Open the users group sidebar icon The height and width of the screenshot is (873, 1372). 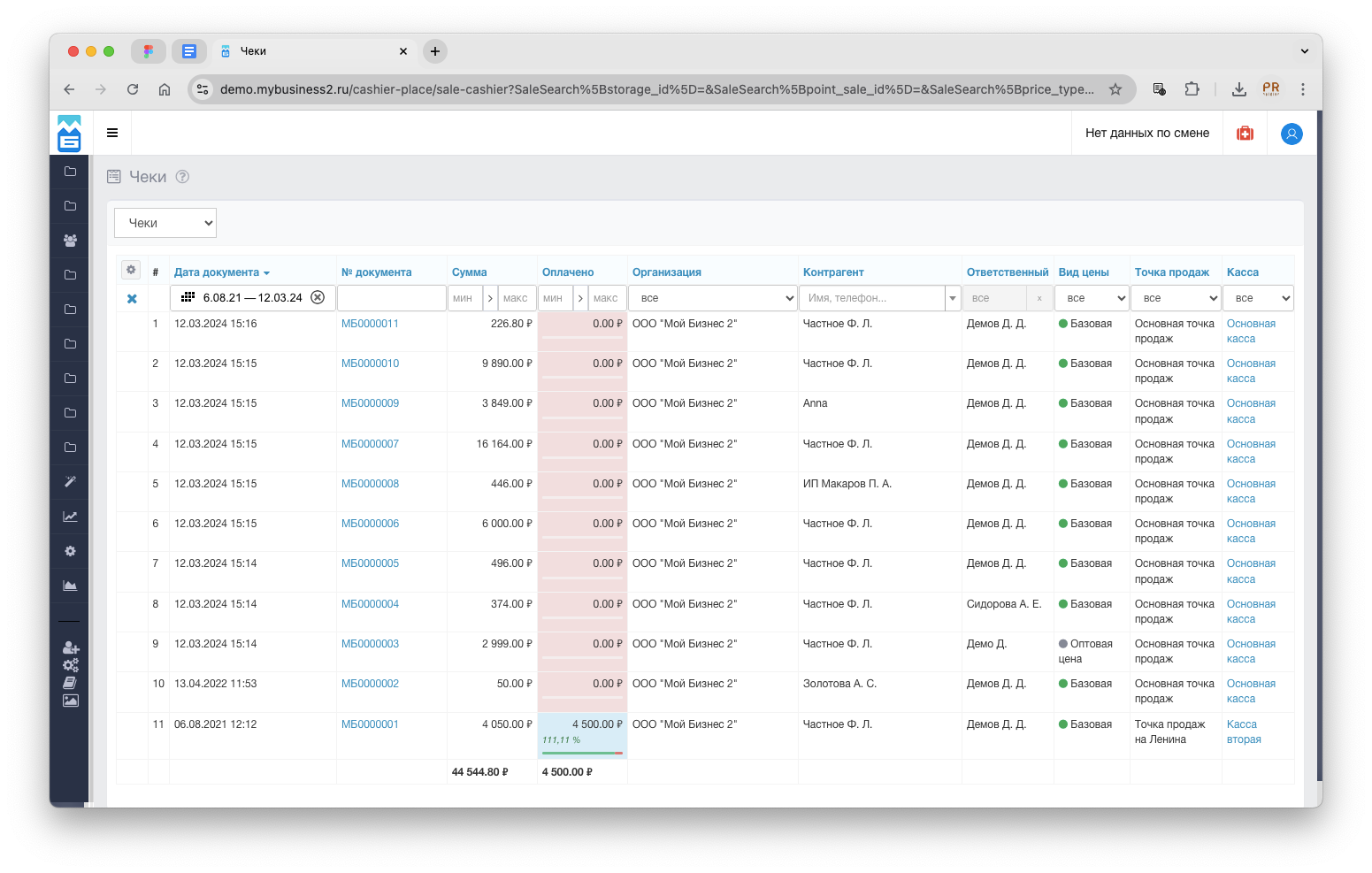(x=70, y=241)
